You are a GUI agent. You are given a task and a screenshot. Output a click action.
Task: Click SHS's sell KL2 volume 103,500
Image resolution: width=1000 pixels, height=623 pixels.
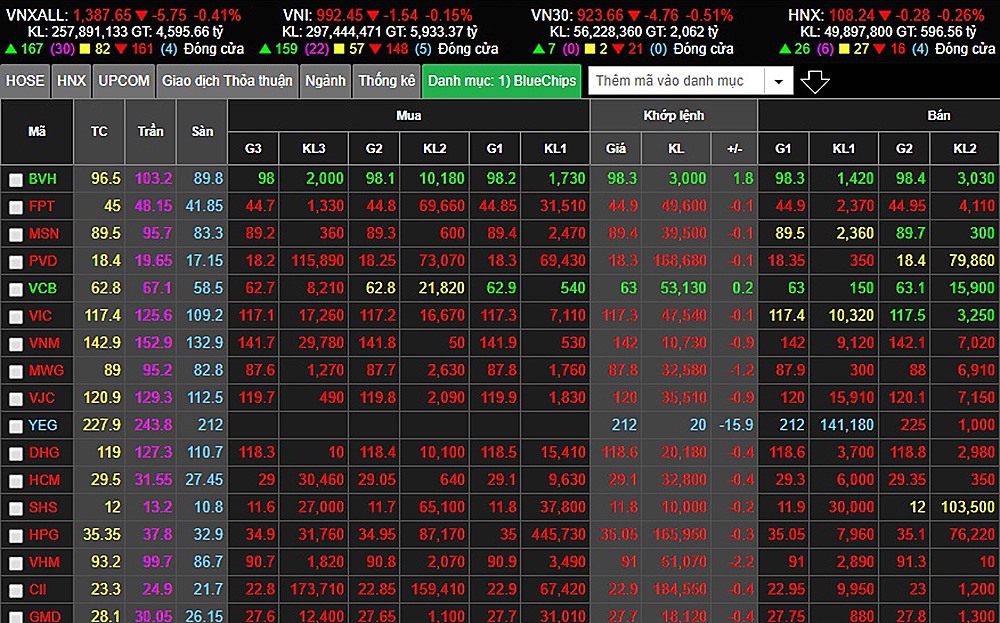967,508
